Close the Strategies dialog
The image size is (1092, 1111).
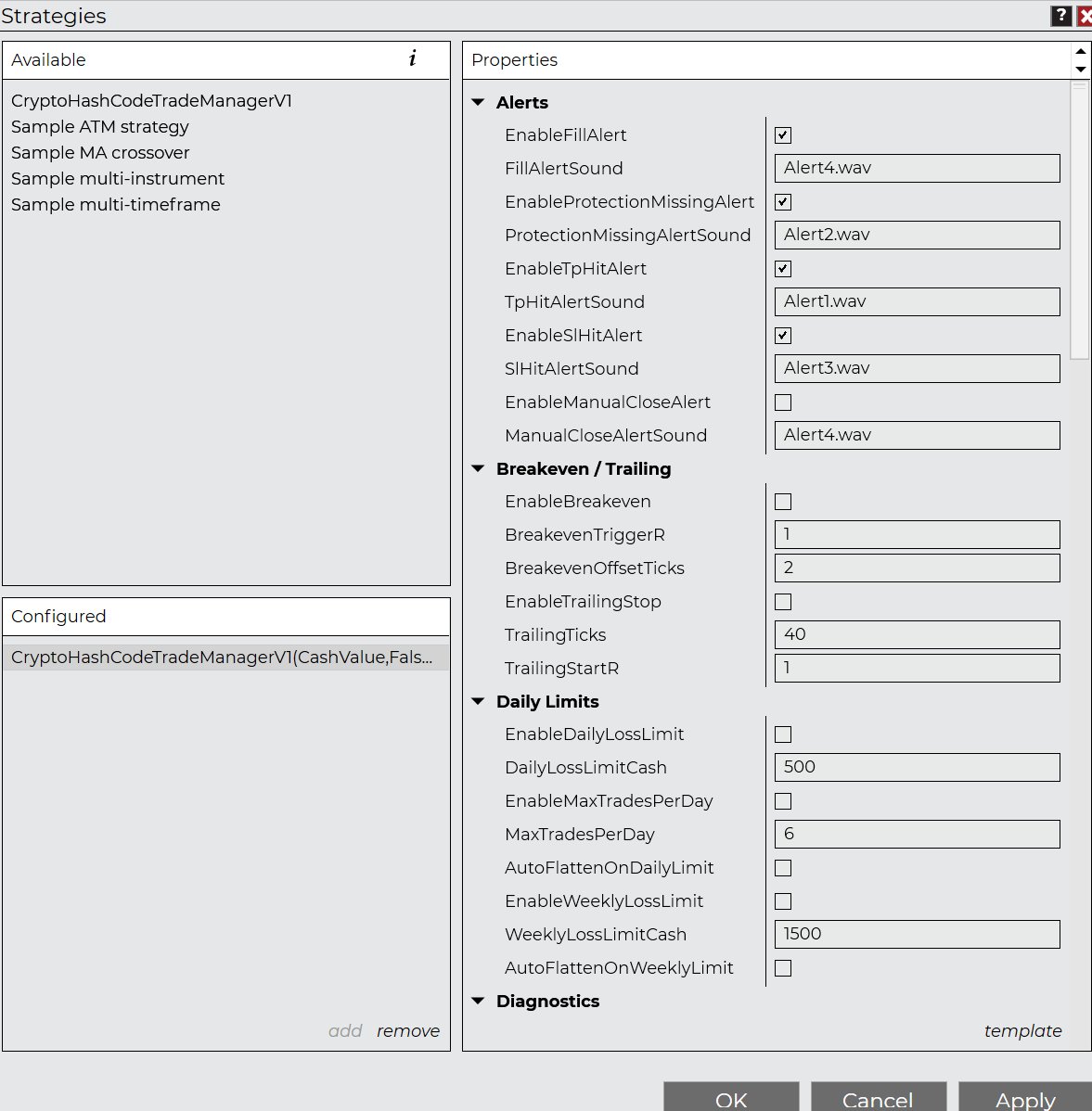tap(1085, 16)
